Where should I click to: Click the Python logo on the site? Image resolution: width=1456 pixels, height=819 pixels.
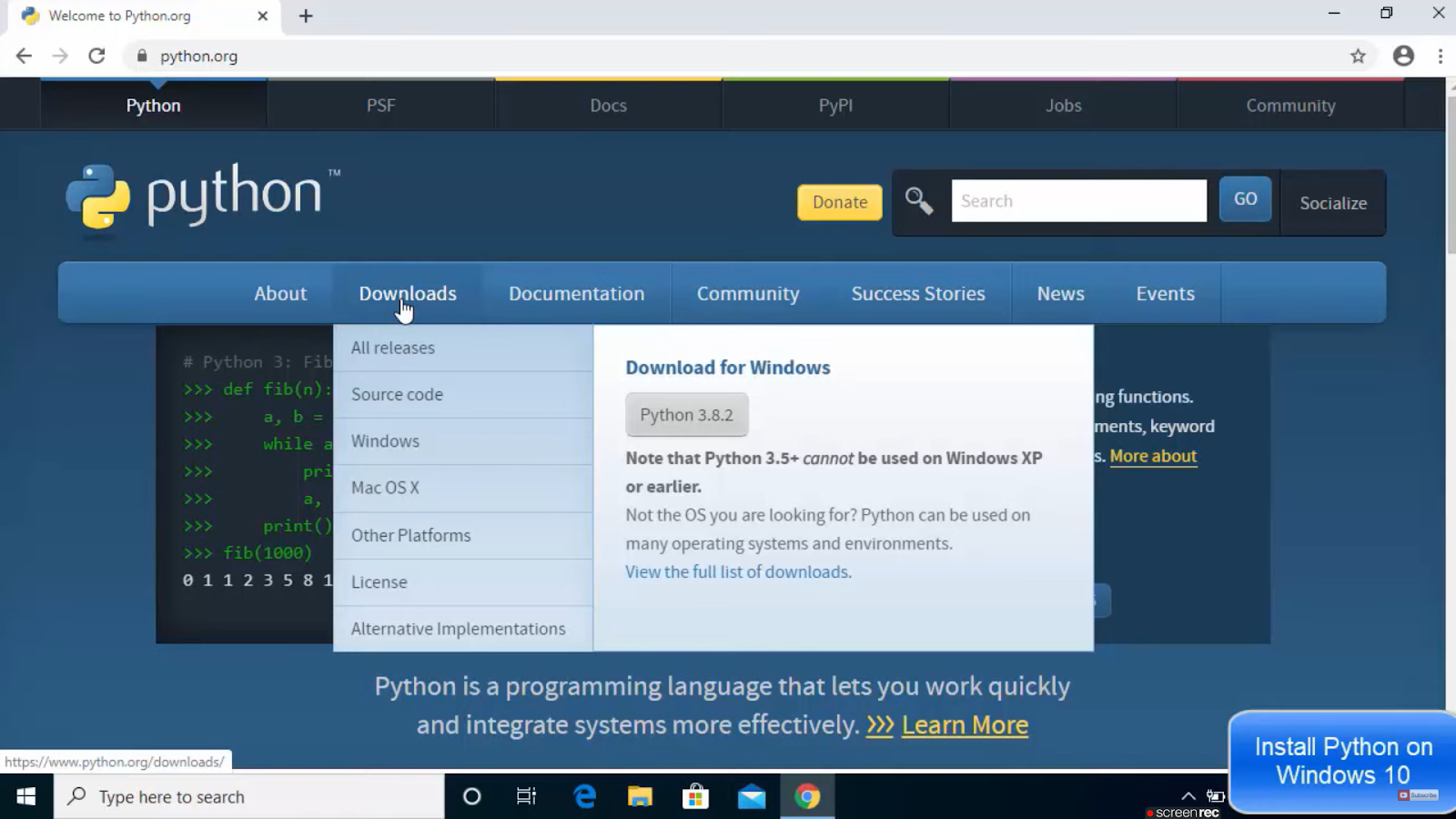pos(202,197)
